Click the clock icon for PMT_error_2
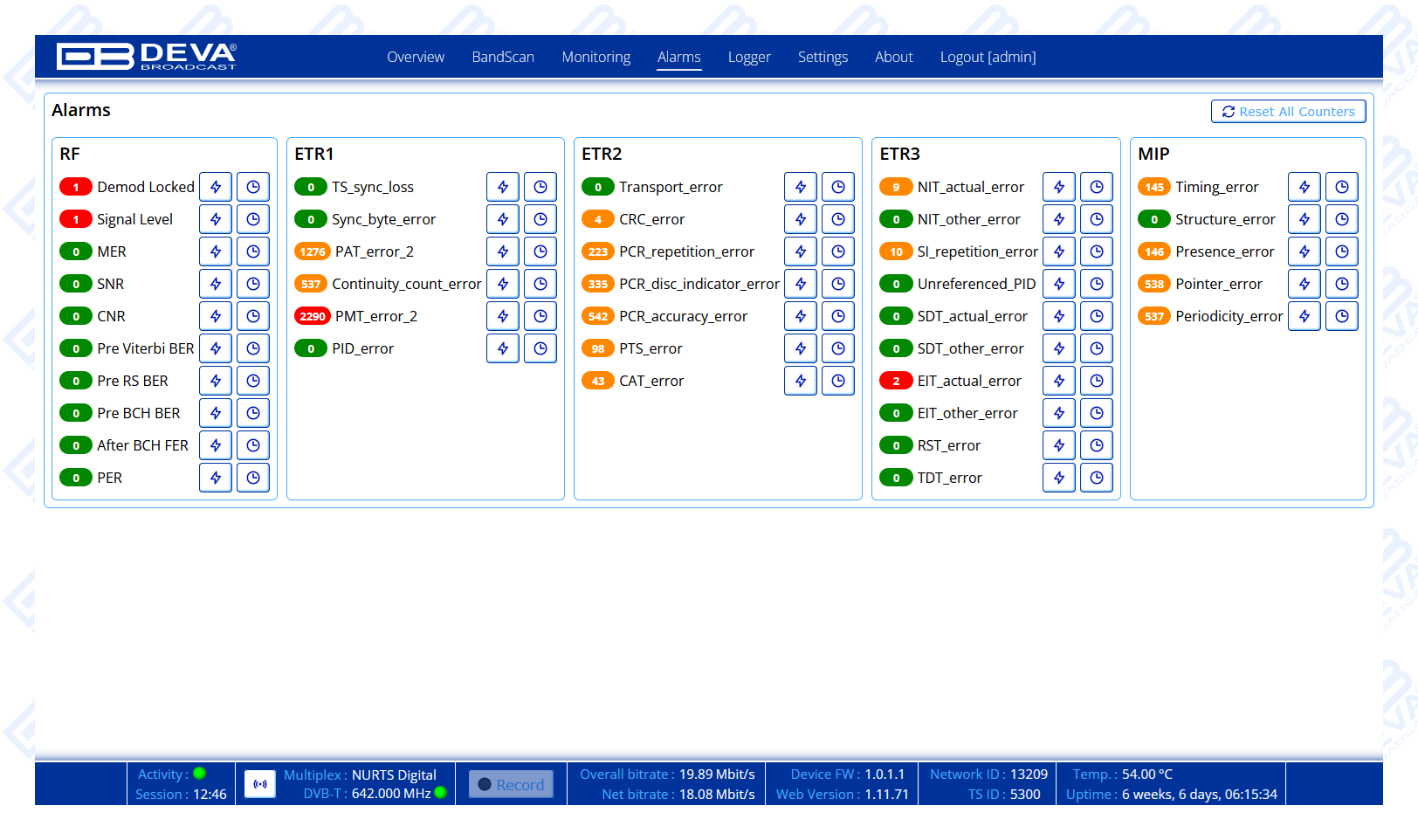Viewport: 1418px width, 840px height. [x=540, y=316]
